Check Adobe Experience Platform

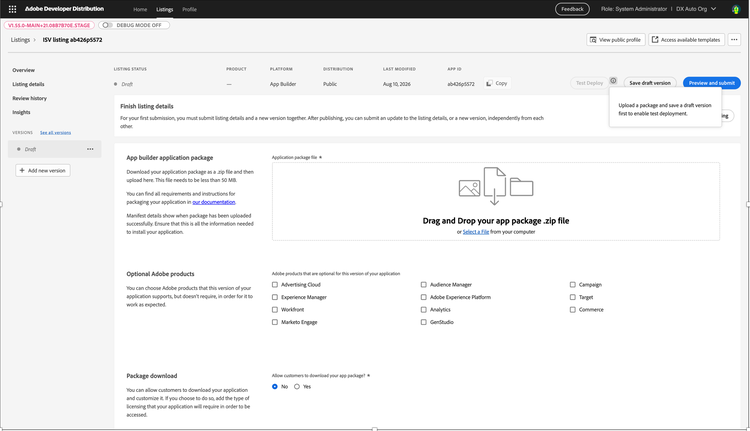tap(423, 297)
